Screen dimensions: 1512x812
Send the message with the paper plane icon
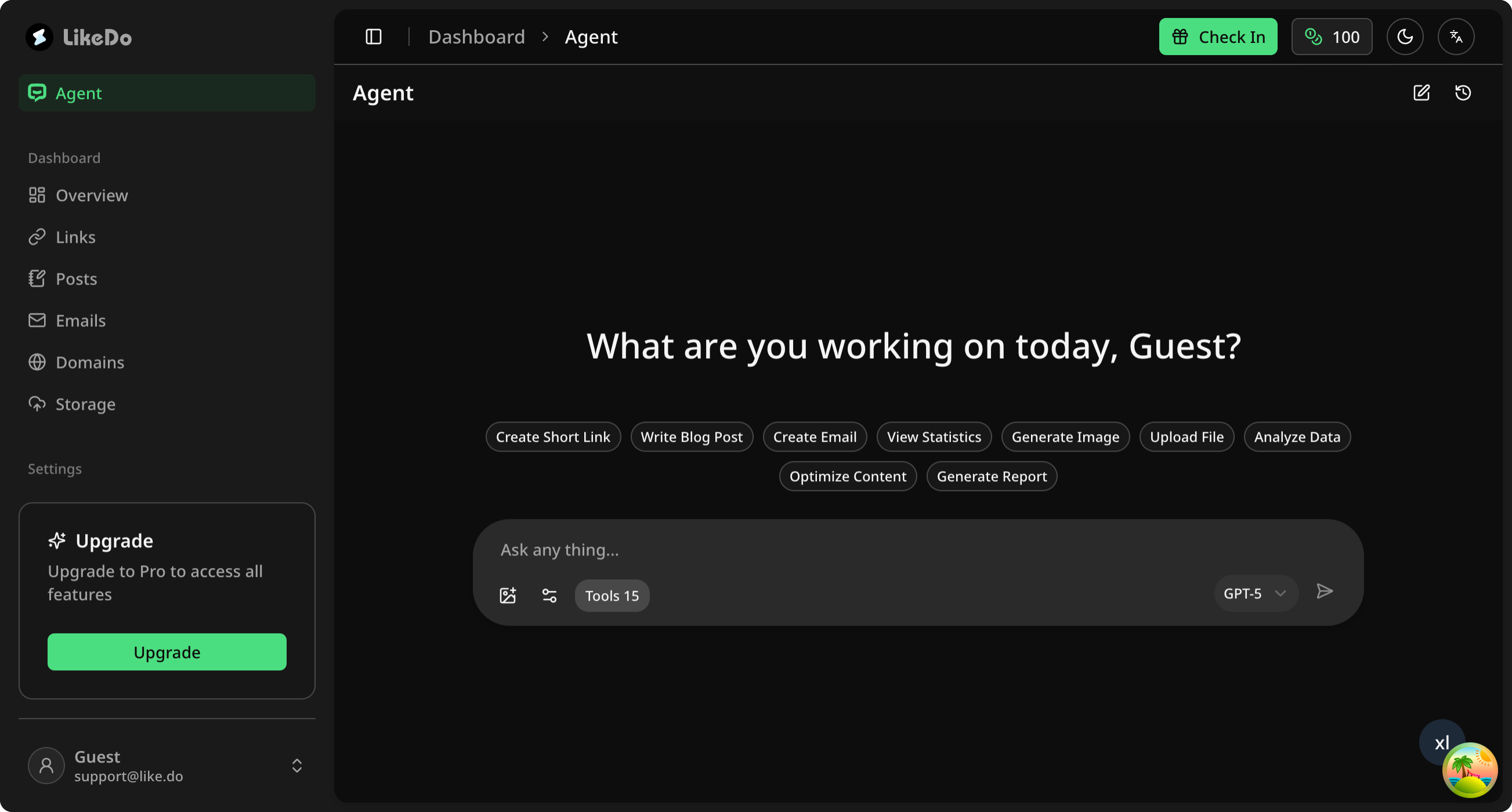(x=1325, y=591)
